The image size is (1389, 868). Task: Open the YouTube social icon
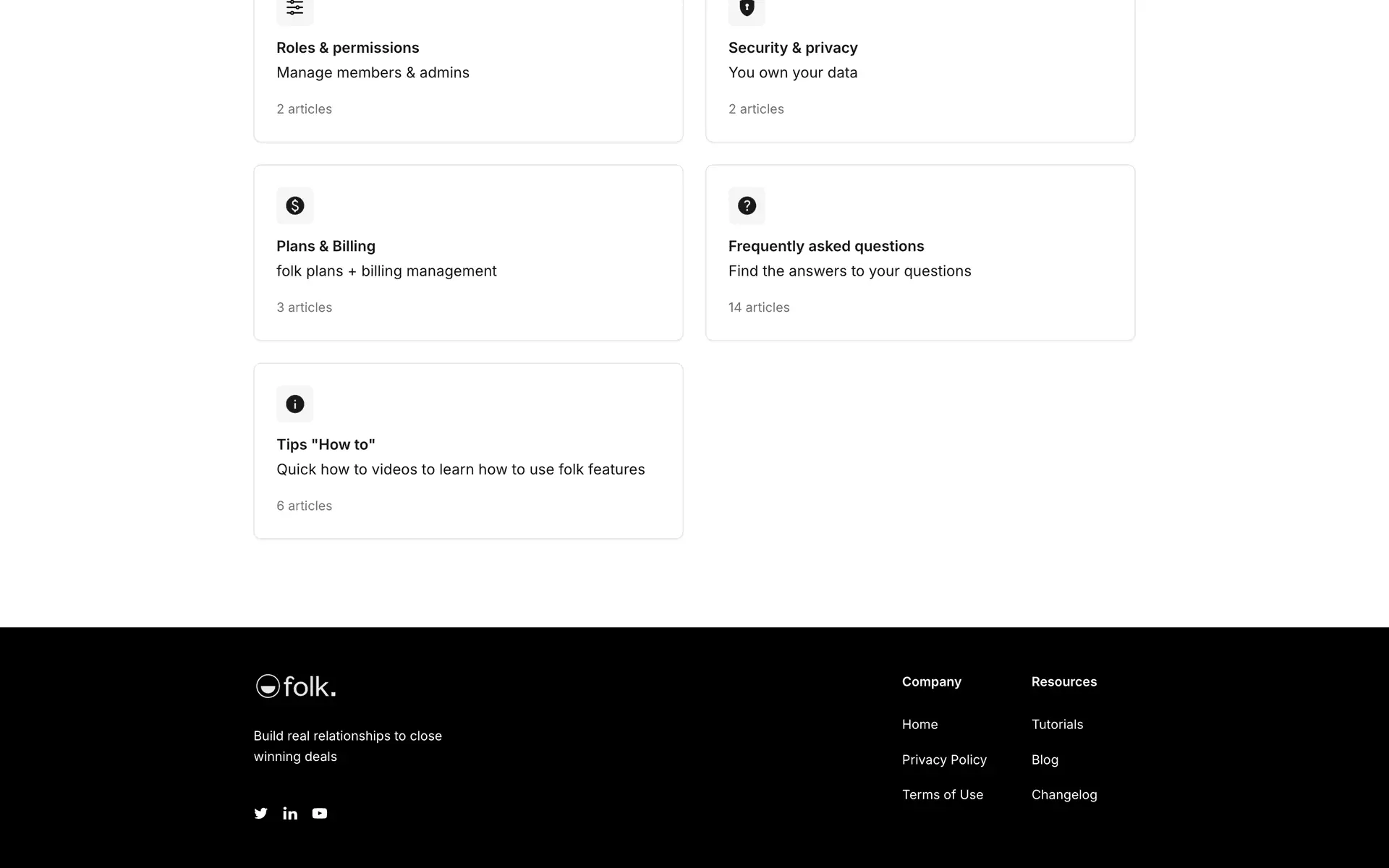(x=320, y=814)
